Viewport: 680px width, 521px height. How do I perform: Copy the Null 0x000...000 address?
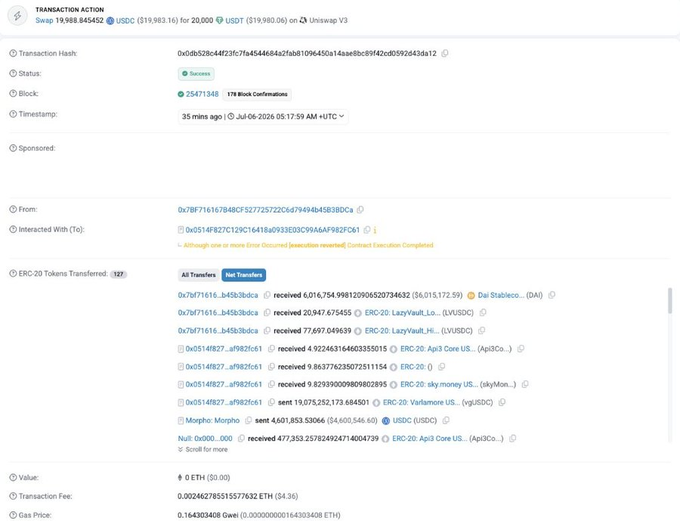tap(241, 439)
